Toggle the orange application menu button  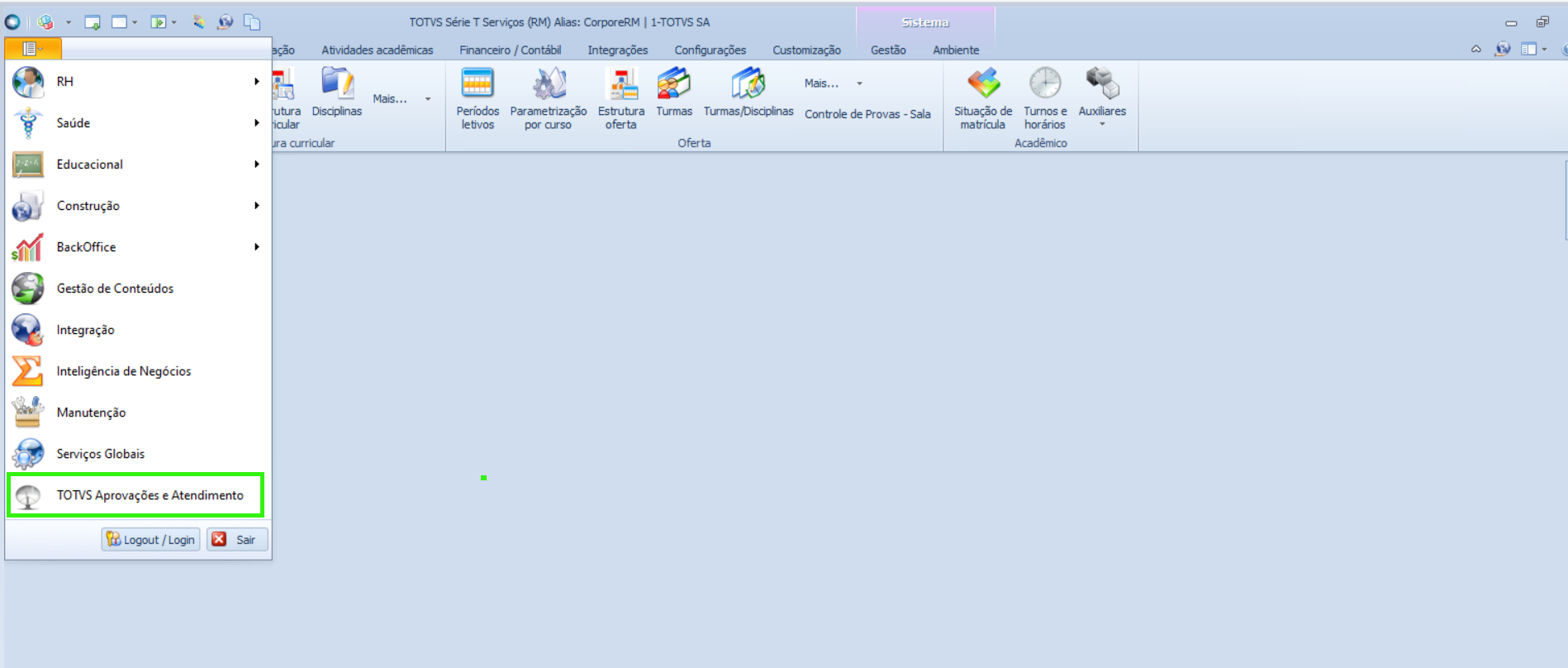click(33, 49)
